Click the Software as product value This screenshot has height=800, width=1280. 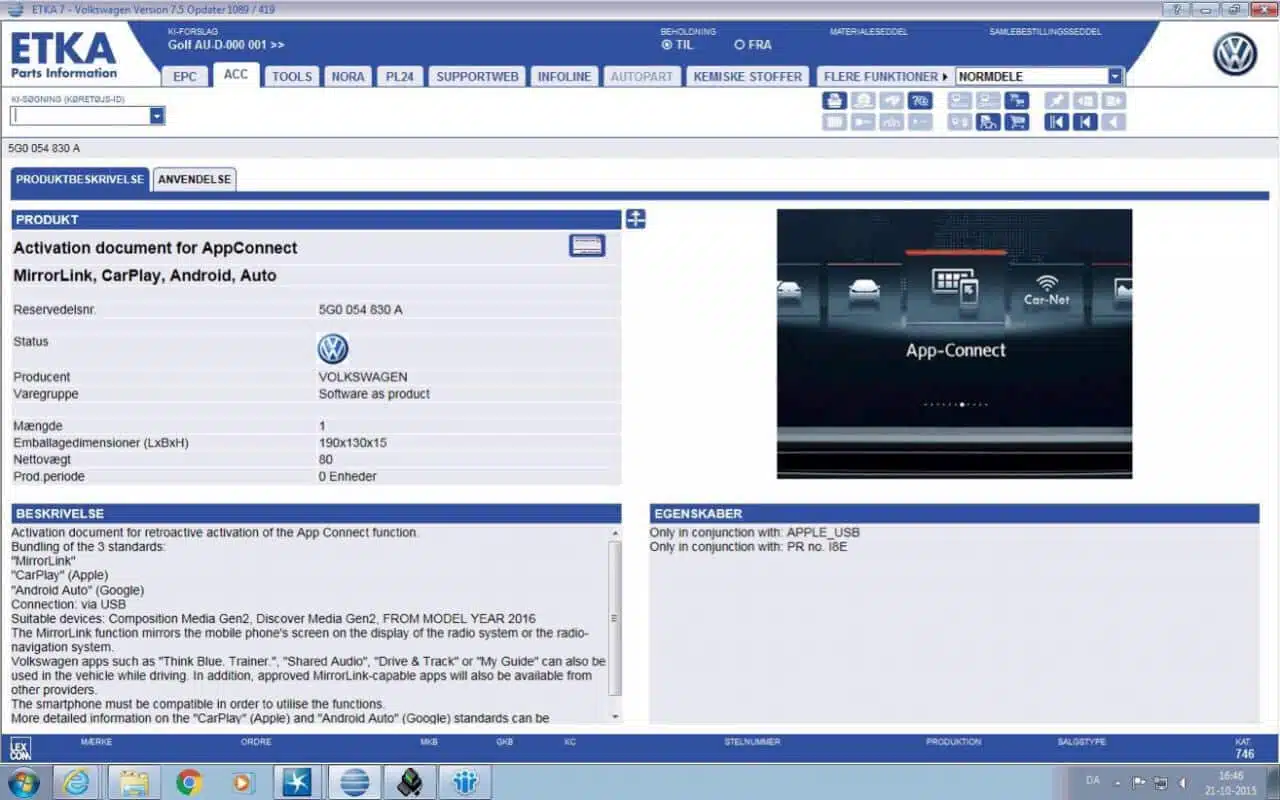point(374,394)
